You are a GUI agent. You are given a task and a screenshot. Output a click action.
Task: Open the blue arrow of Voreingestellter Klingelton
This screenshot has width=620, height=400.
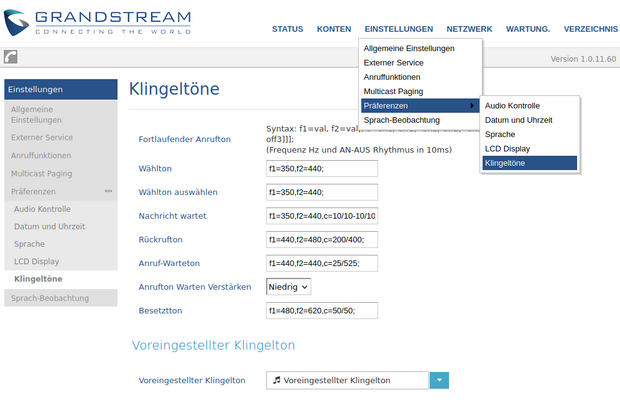[x=440, y=380]
